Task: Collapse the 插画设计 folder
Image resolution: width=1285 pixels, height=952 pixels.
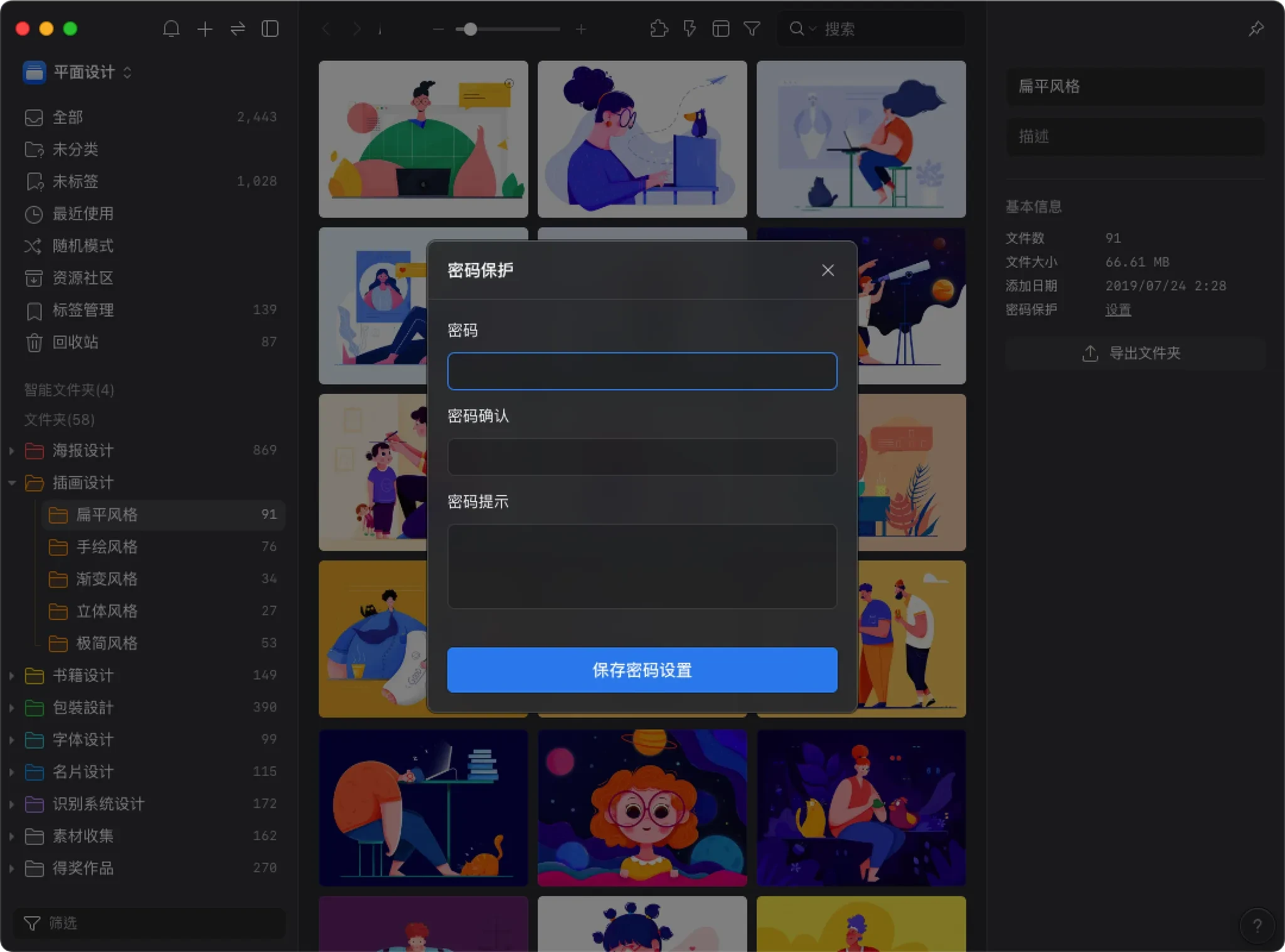Action: (x=11, y=483)
